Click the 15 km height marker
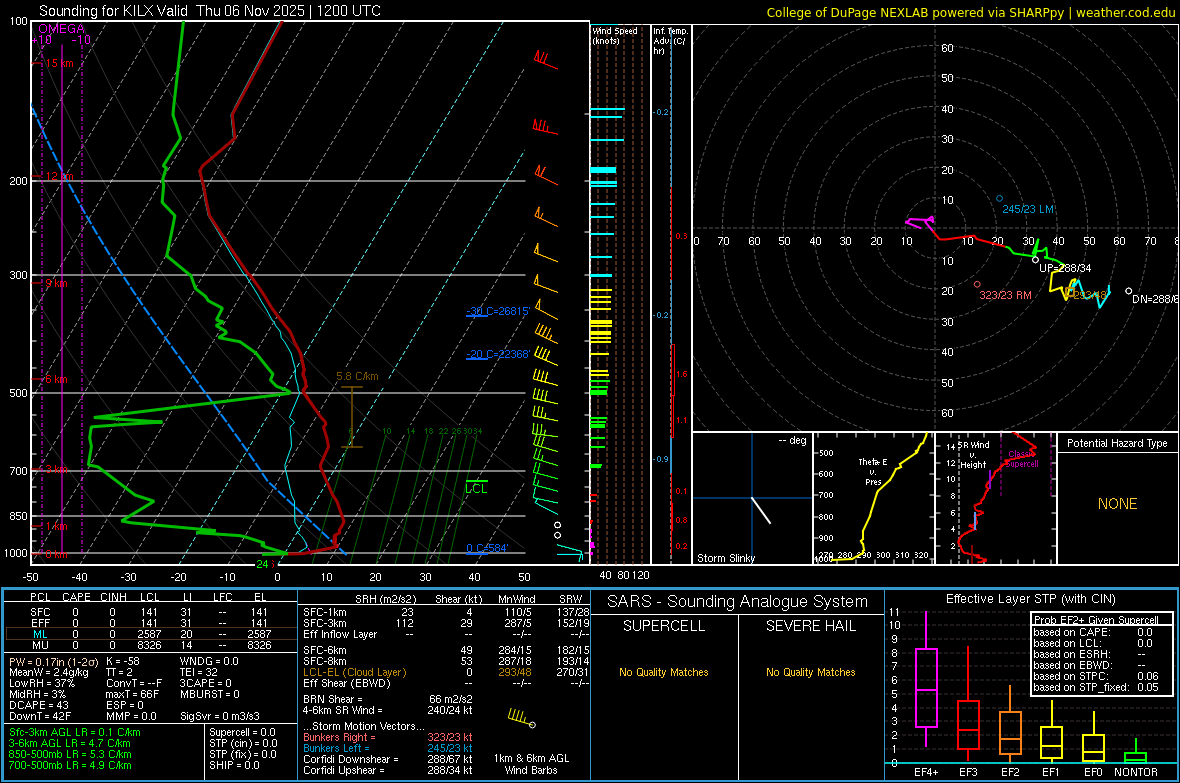Image resolution: width=1180 pixels, height=783 pixels. [59, 63]
